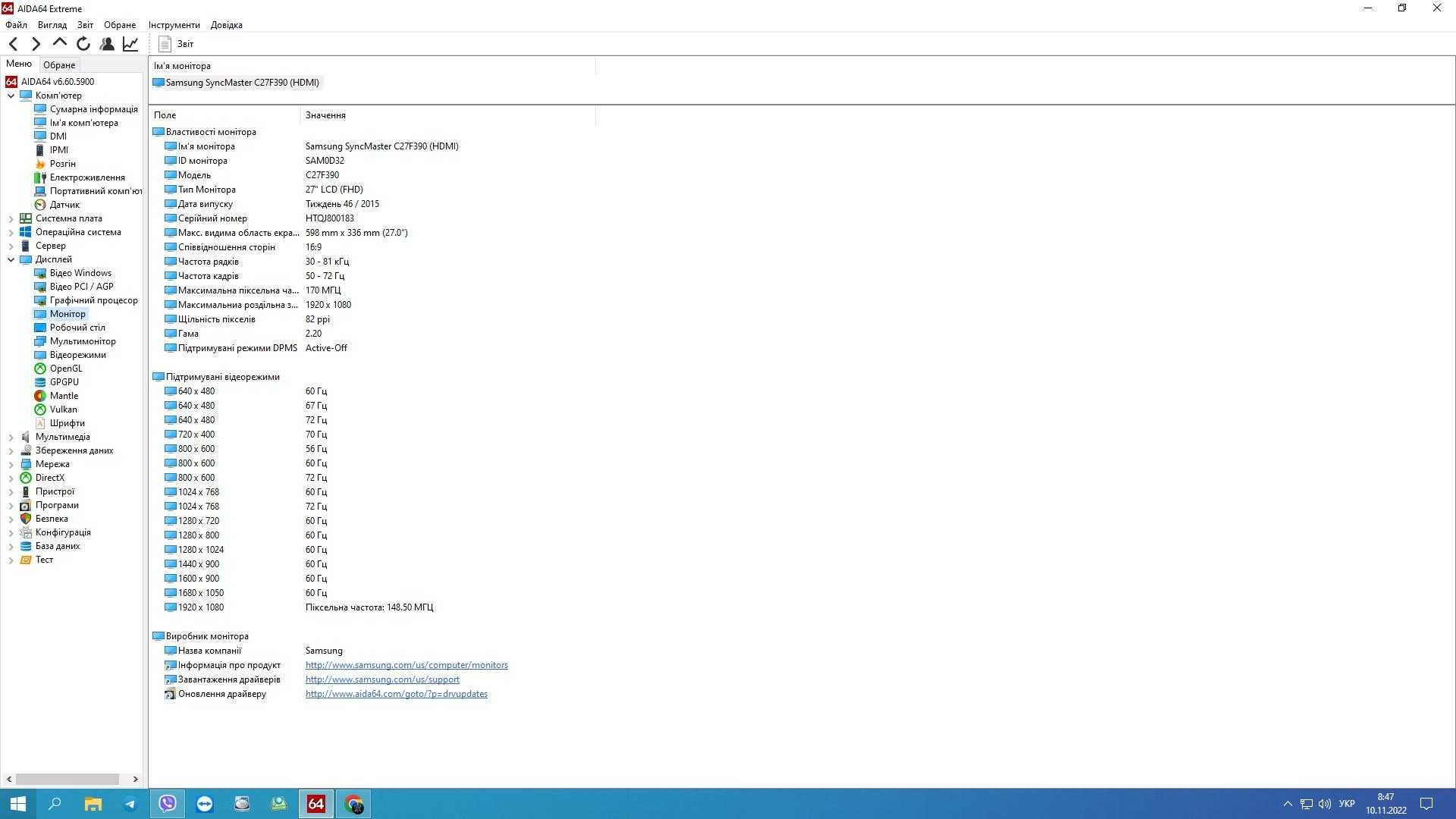Open the OpenGL tree item
Viewport: 1456px width, 819px height.
[x=66, y=369]
